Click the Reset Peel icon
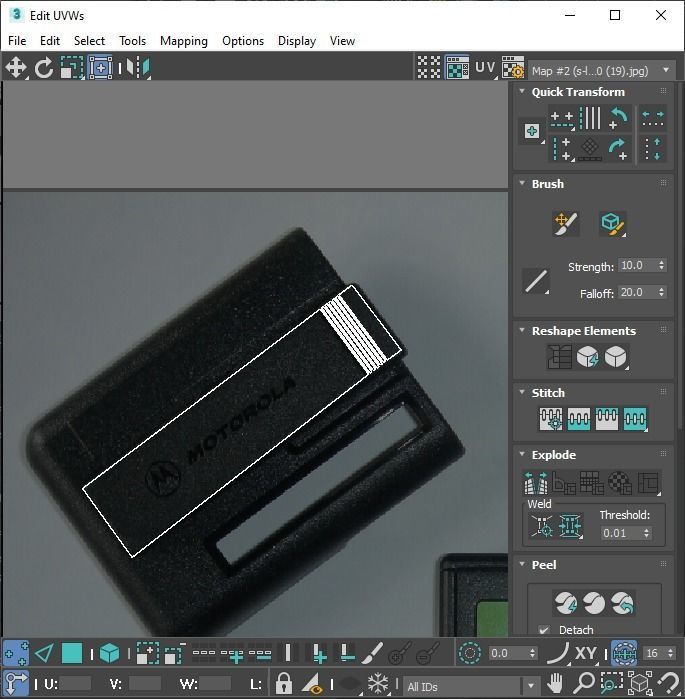Screen dimensions: 685x699 [622, 603]
